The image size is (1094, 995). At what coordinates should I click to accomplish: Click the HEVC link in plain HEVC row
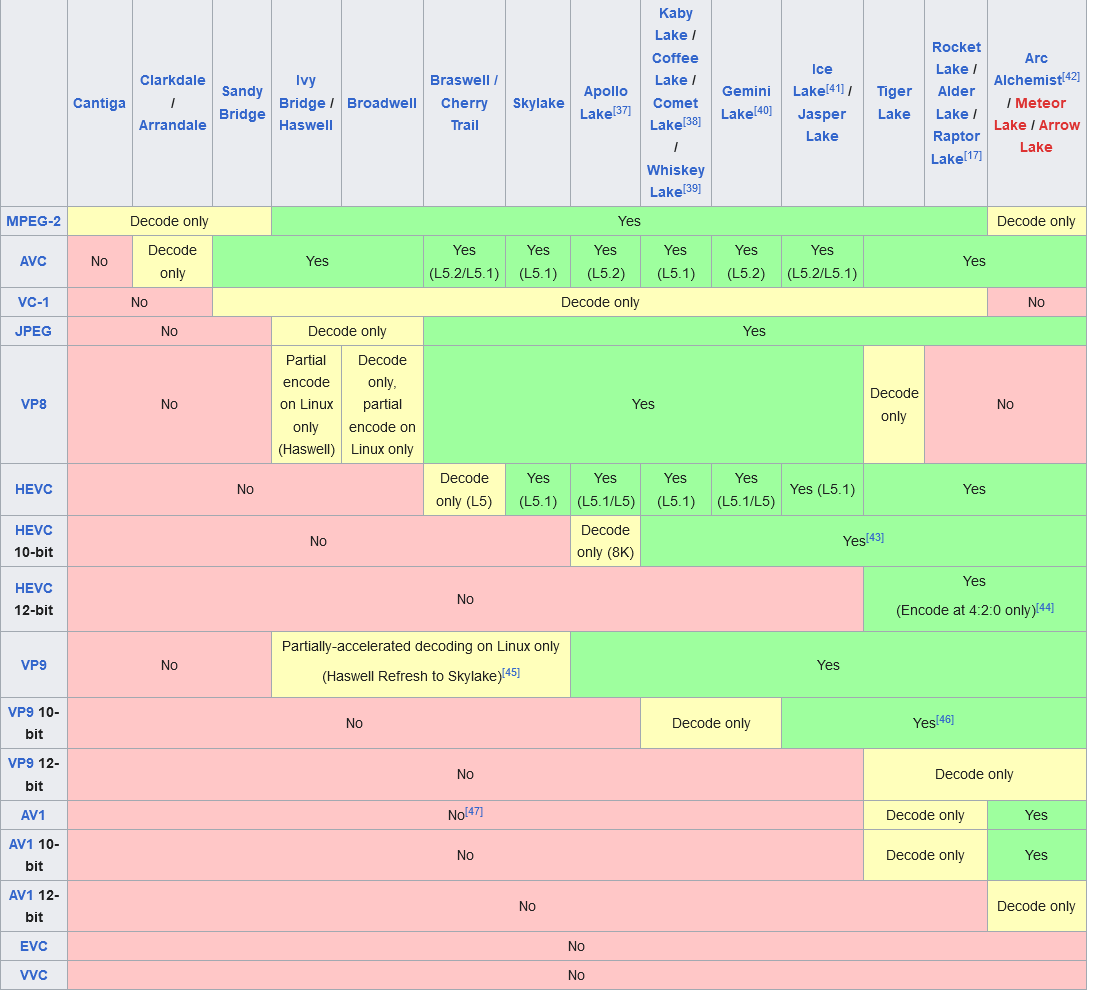(33, 490)
